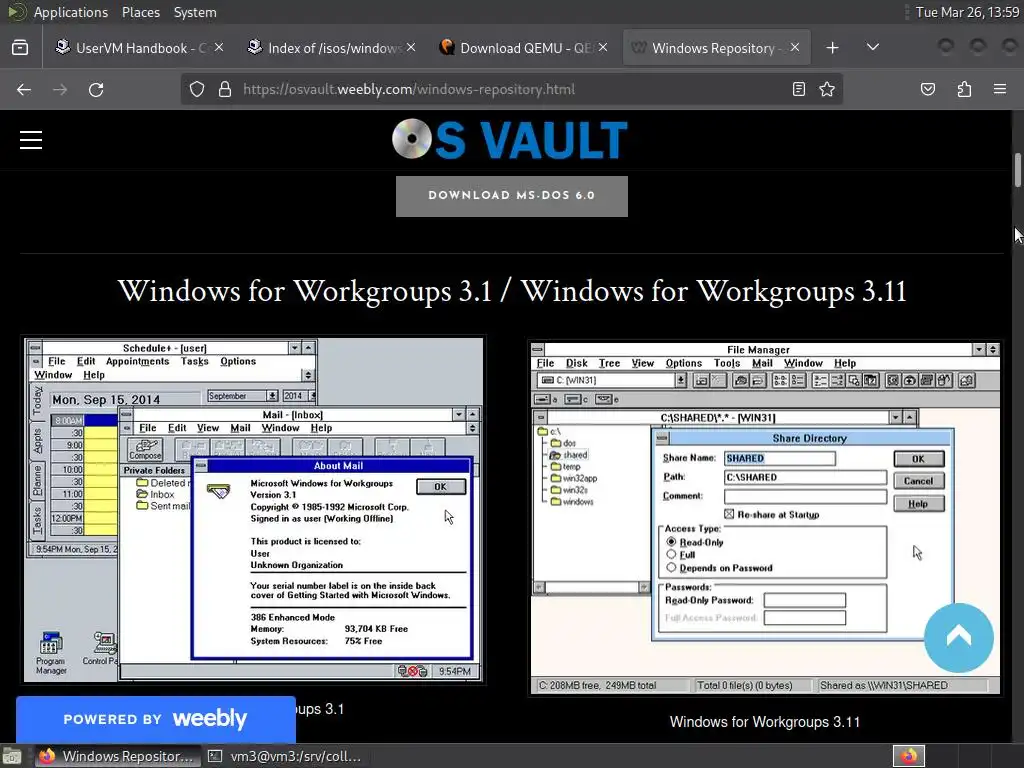Show site connection padlock details
The width and height of the screenshot is (1024, 768).
225,89
